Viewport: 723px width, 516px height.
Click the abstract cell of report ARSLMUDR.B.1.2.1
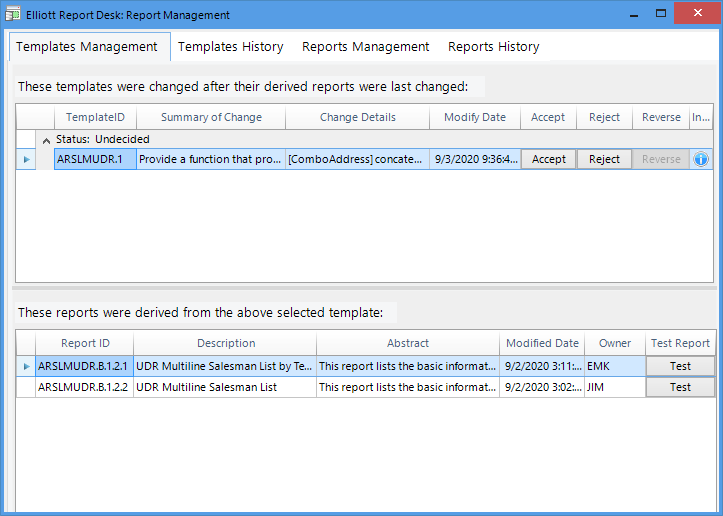click(408, 366)
